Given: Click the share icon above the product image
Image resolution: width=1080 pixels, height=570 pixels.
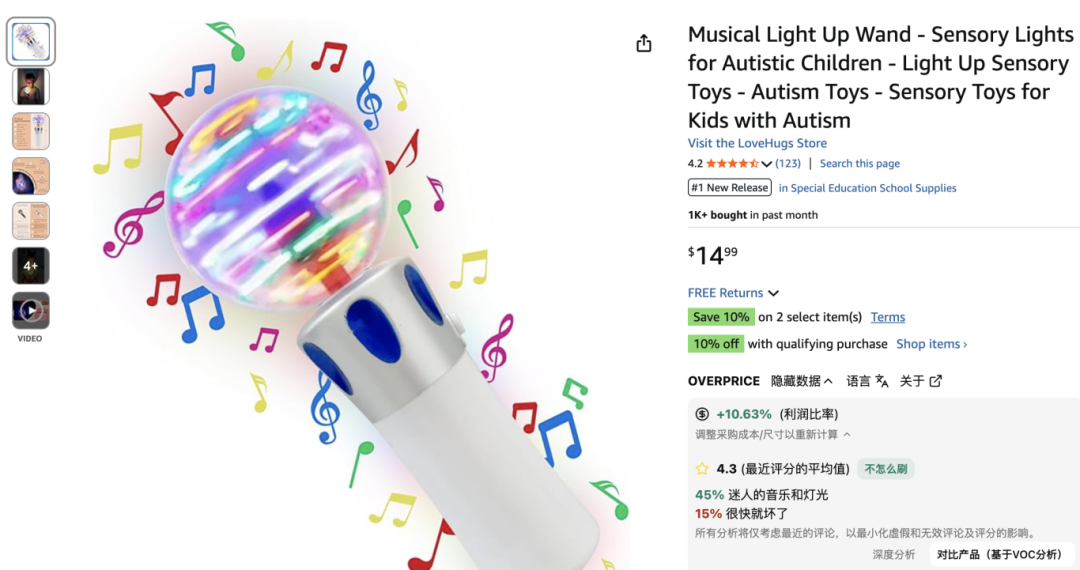Looking at the screenshot, I should coord(644,43).
